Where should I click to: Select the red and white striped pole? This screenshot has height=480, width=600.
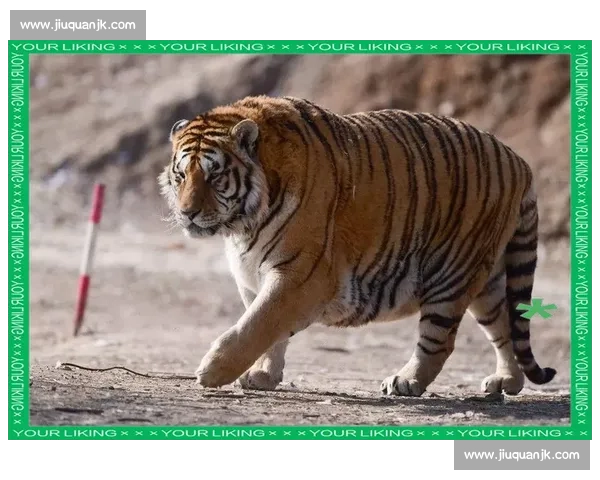(x=89, y=257)
